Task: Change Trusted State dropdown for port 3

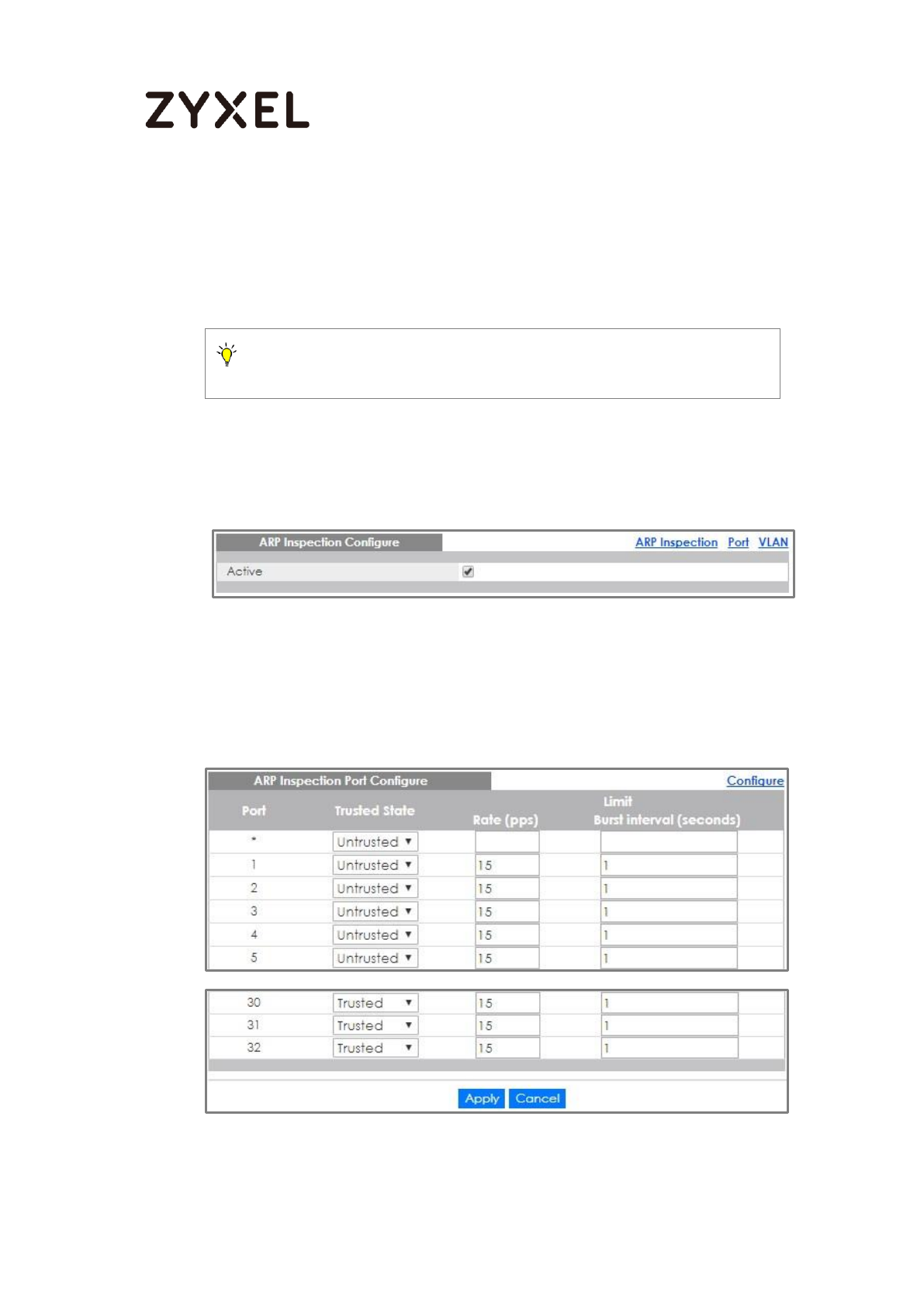Action: pos(375,912)
